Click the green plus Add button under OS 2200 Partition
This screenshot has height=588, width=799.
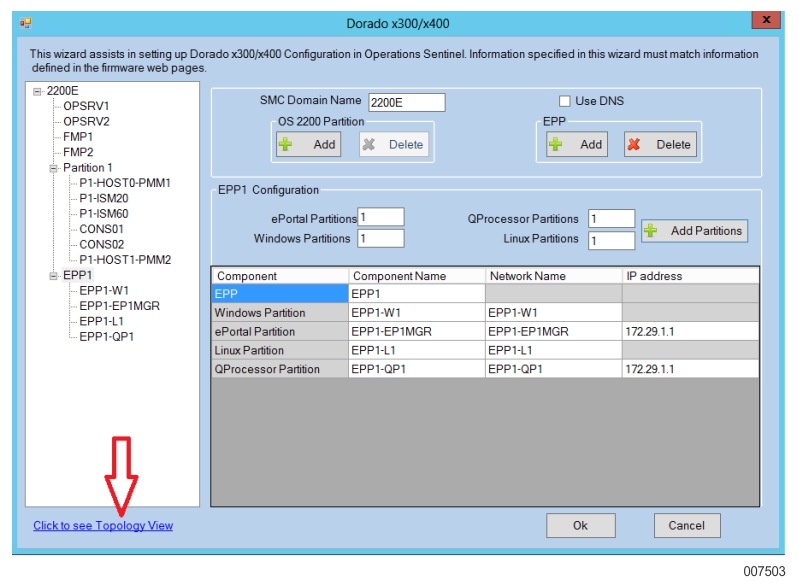[308, 144]
